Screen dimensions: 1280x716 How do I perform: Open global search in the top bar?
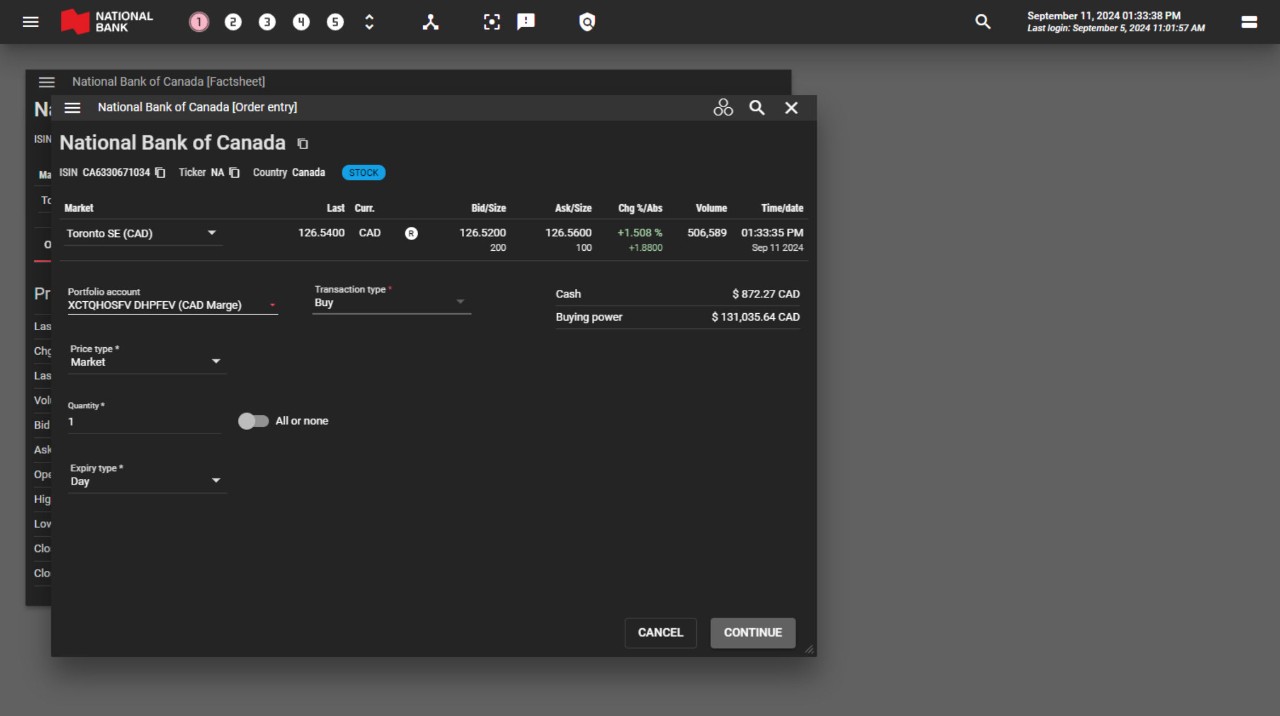(x=983, y=22)
